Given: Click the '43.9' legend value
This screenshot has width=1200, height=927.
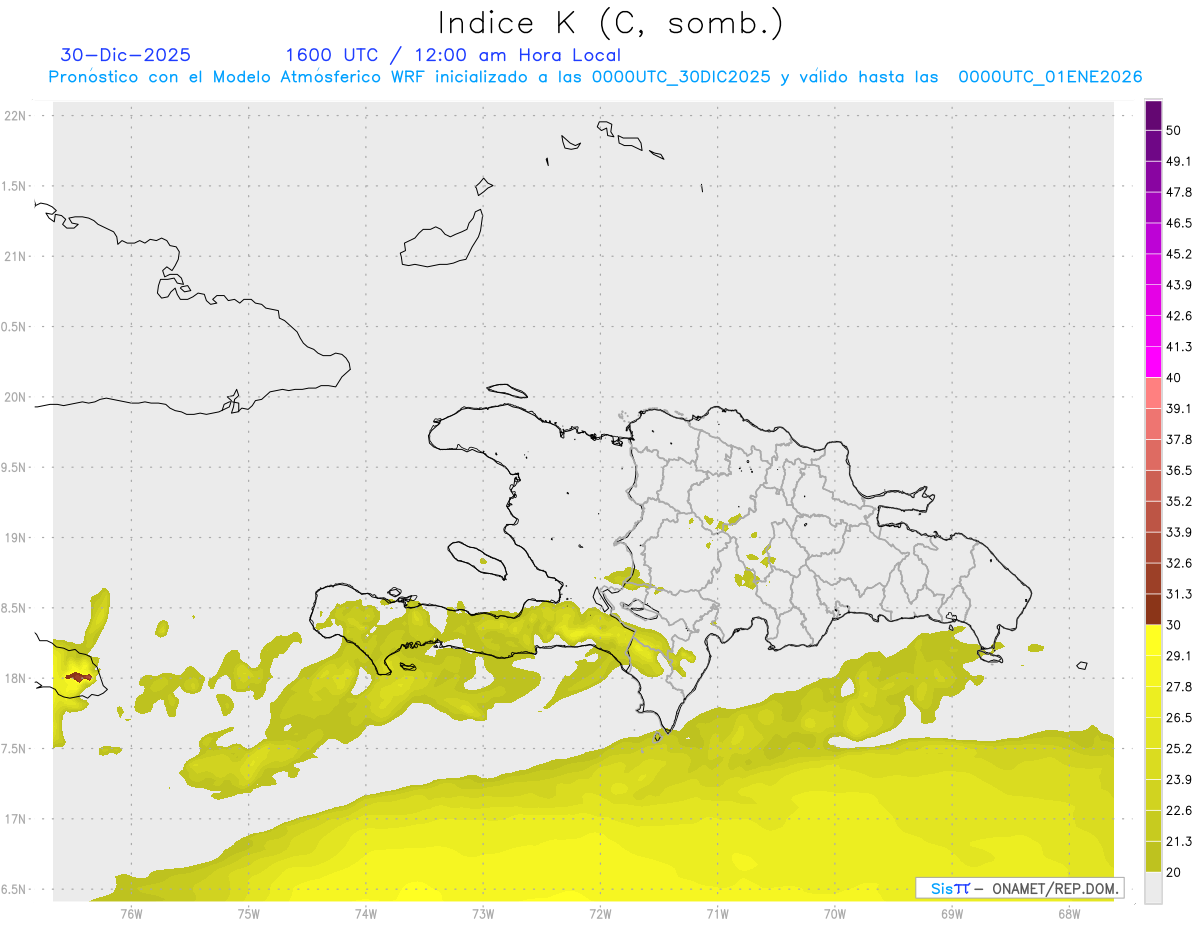Looking at the screenshot, I should pyautogui.click(x=1179, y=285).
